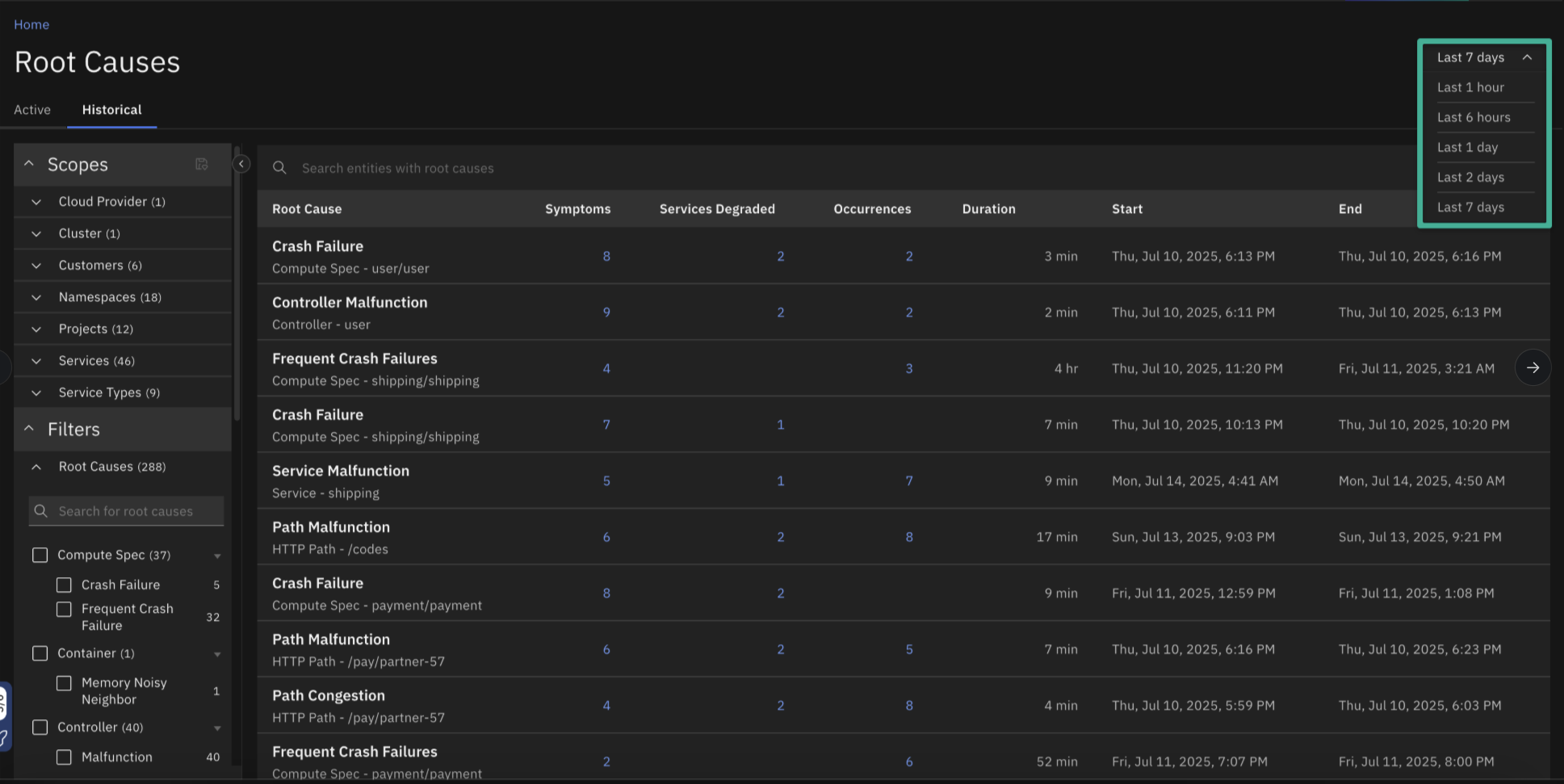Click the left panel vertical scrollbar
This screenshot has height=784, width=1564.
click(237, 284)
